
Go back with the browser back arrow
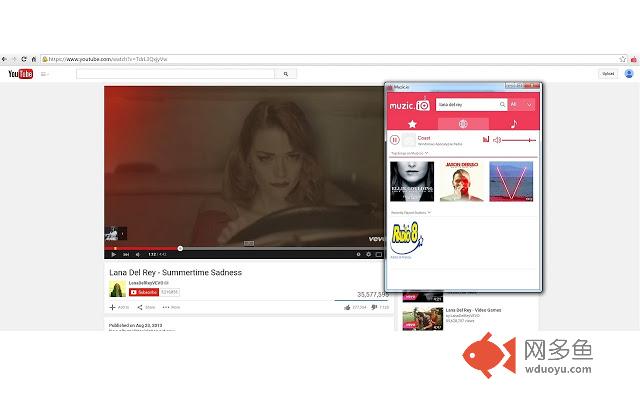[4, 59]
